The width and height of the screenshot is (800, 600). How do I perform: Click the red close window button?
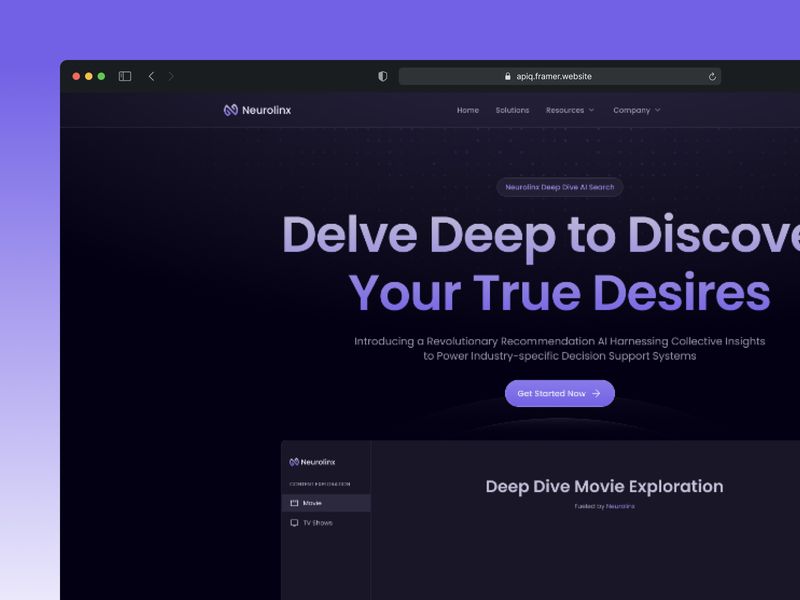[76, 77]
